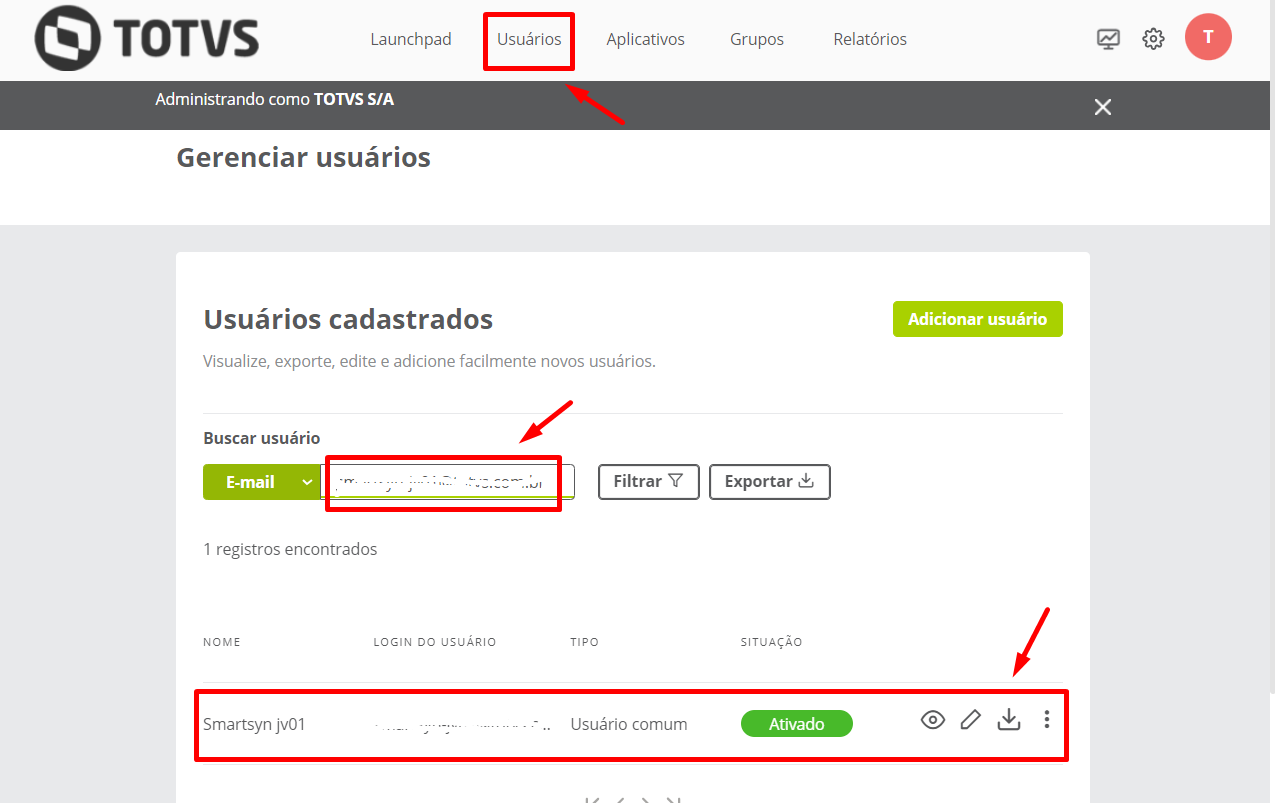1275x803 pixels.
Task: Click the TOTVS logo
Action: (x=146, y=39)
